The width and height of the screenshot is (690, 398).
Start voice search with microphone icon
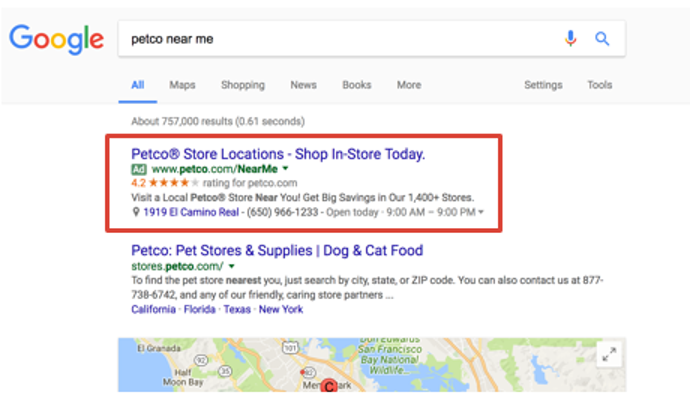point(570,39)
